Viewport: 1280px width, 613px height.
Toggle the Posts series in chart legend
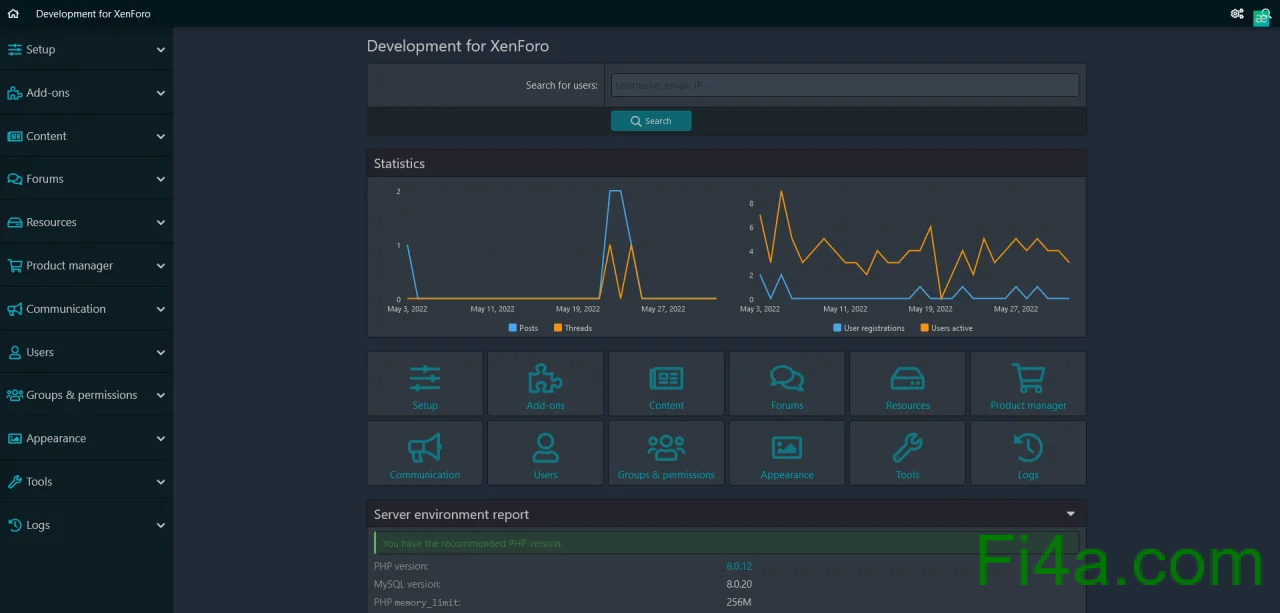point(523,328)
